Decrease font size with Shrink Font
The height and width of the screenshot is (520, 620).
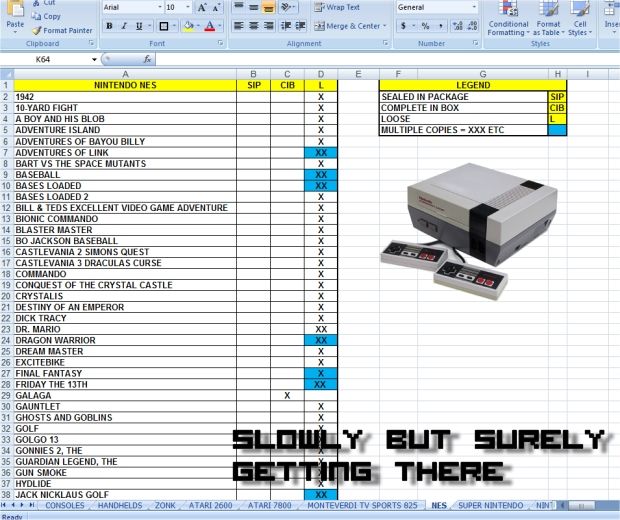pyautogui.click(x=216, y=7)
